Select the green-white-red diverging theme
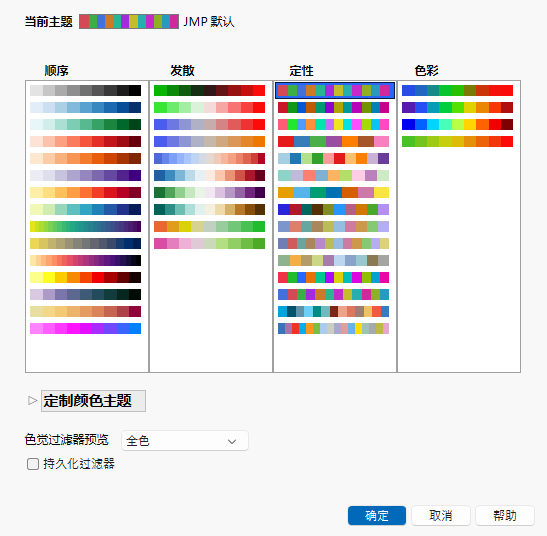The width and height of the screenshot is (547, 536). coord(209,107)
